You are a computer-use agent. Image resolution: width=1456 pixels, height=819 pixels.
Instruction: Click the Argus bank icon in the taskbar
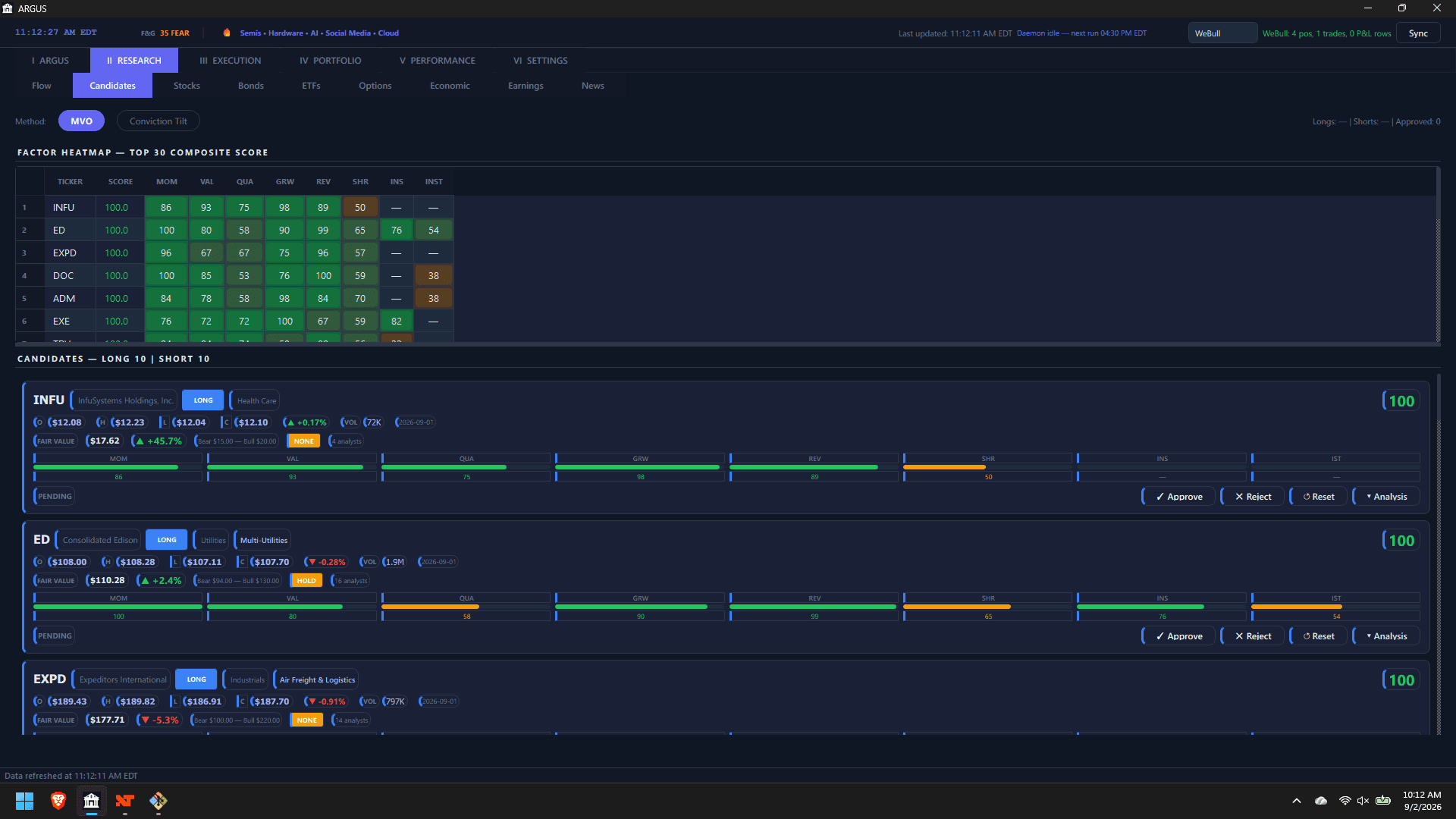click(92, 801)
